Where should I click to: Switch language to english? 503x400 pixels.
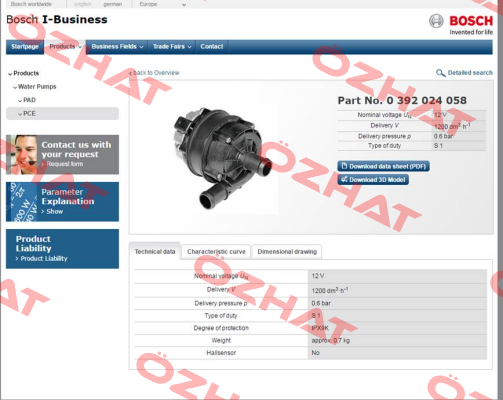click(82, 4)
